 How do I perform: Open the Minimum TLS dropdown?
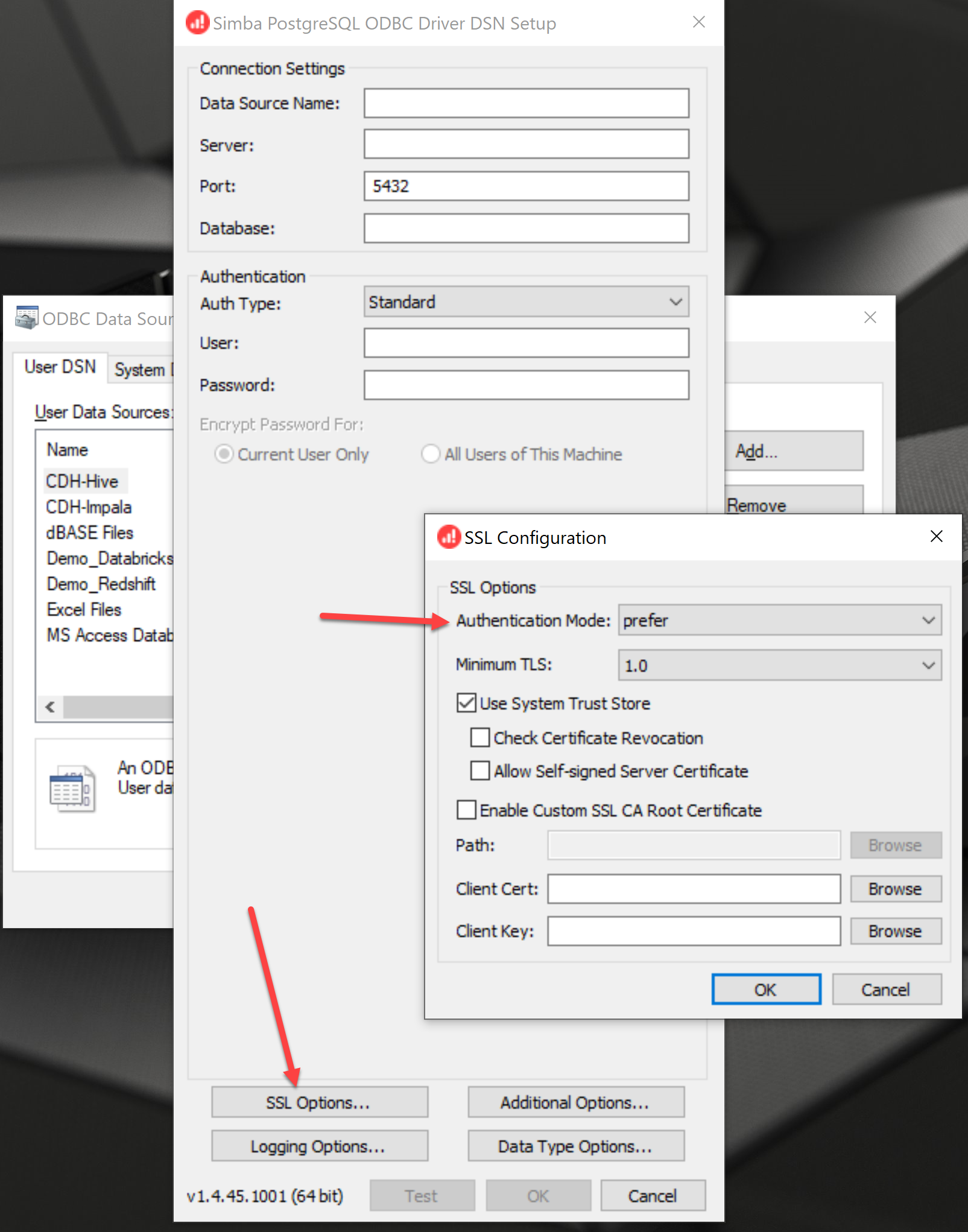coord(780,665)
